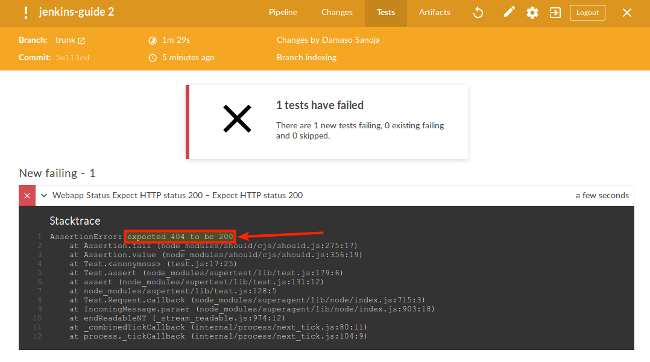The image size is (650, 362).
Task: Click the red failed test X icon
Action: pyautogui.click(x=27, y=196)
